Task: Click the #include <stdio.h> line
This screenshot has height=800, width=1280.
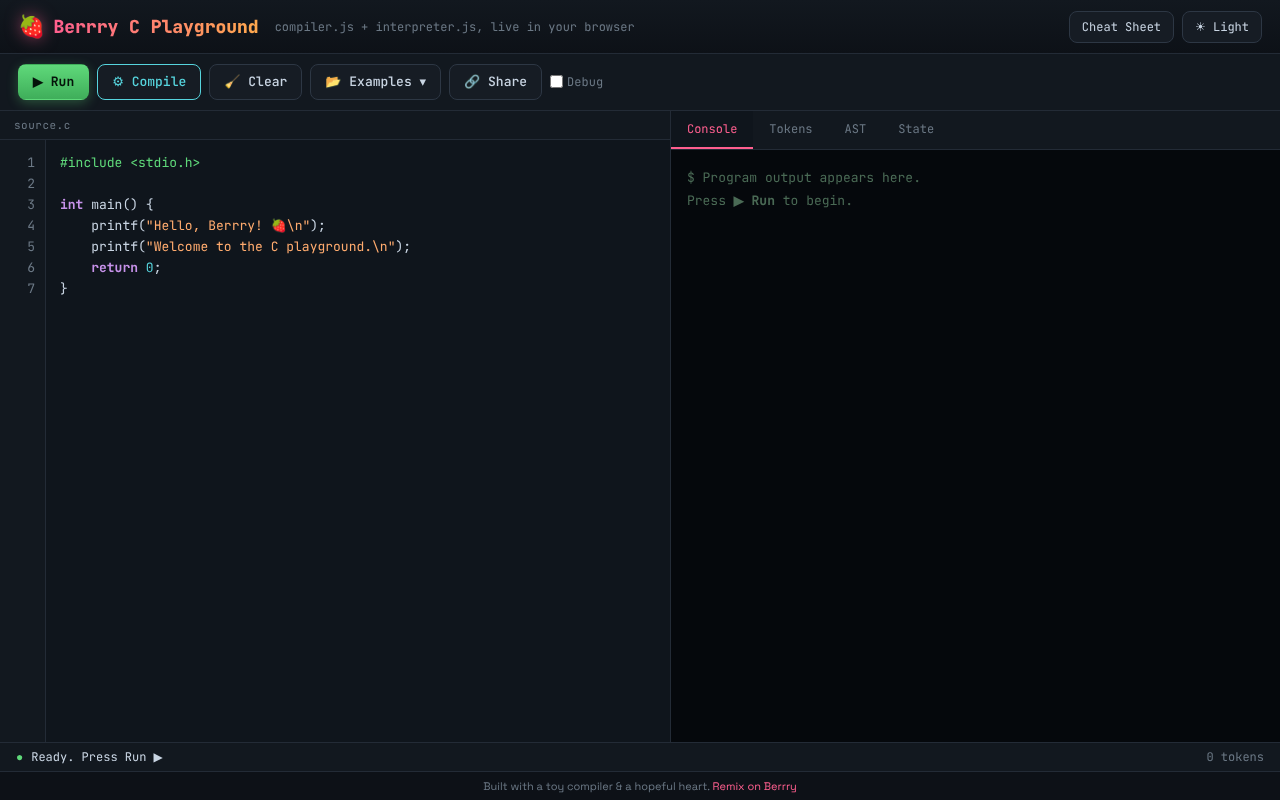Action: pyautogui.click(x=130, y=162)
